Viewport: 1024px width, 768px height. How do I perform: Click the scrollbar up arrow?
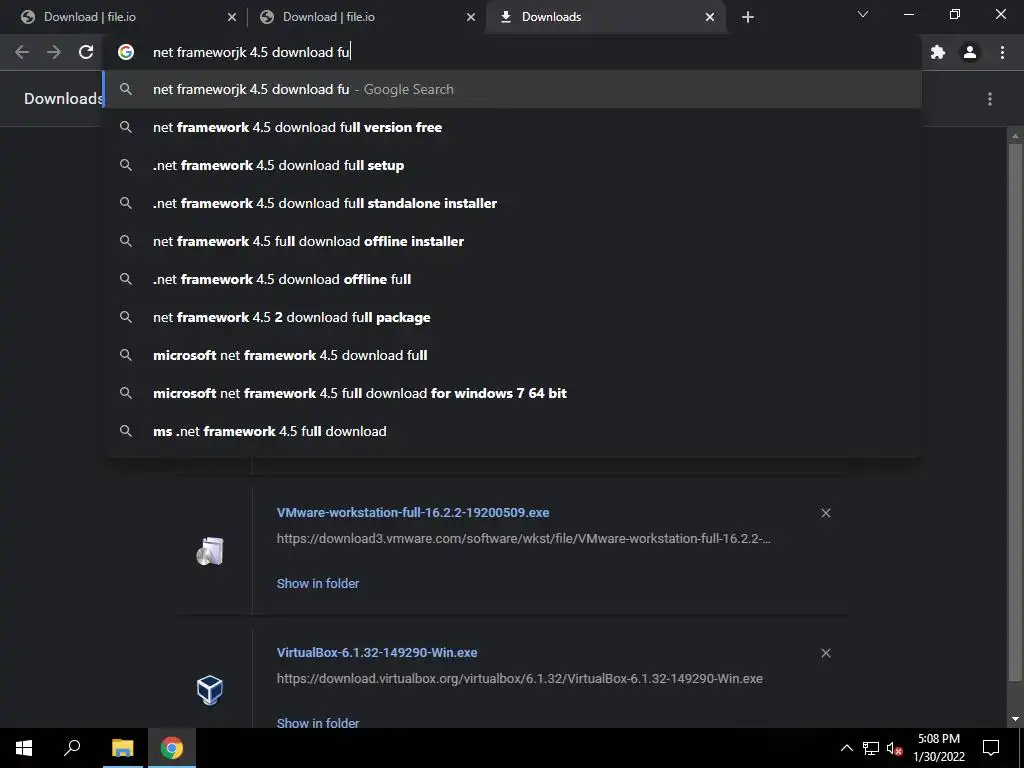tap(1015, 135)
